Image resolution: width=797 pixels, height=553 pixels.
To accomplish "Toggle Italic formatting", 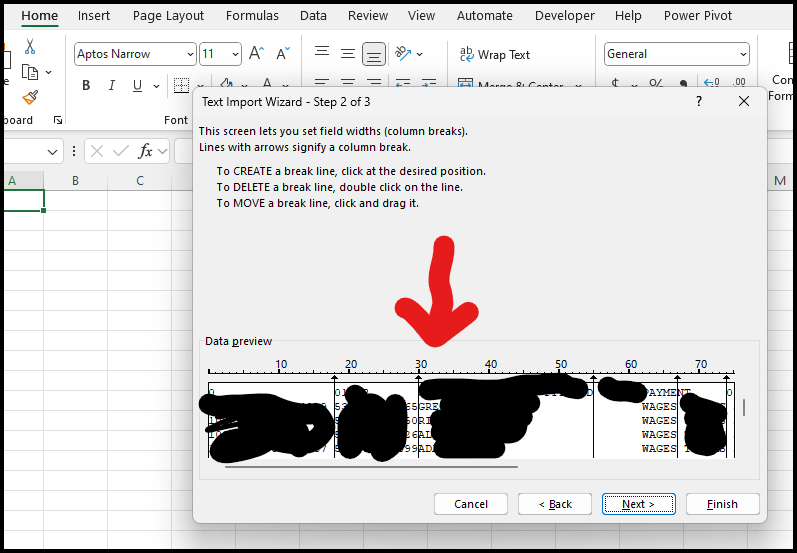I will click(112, 86).
